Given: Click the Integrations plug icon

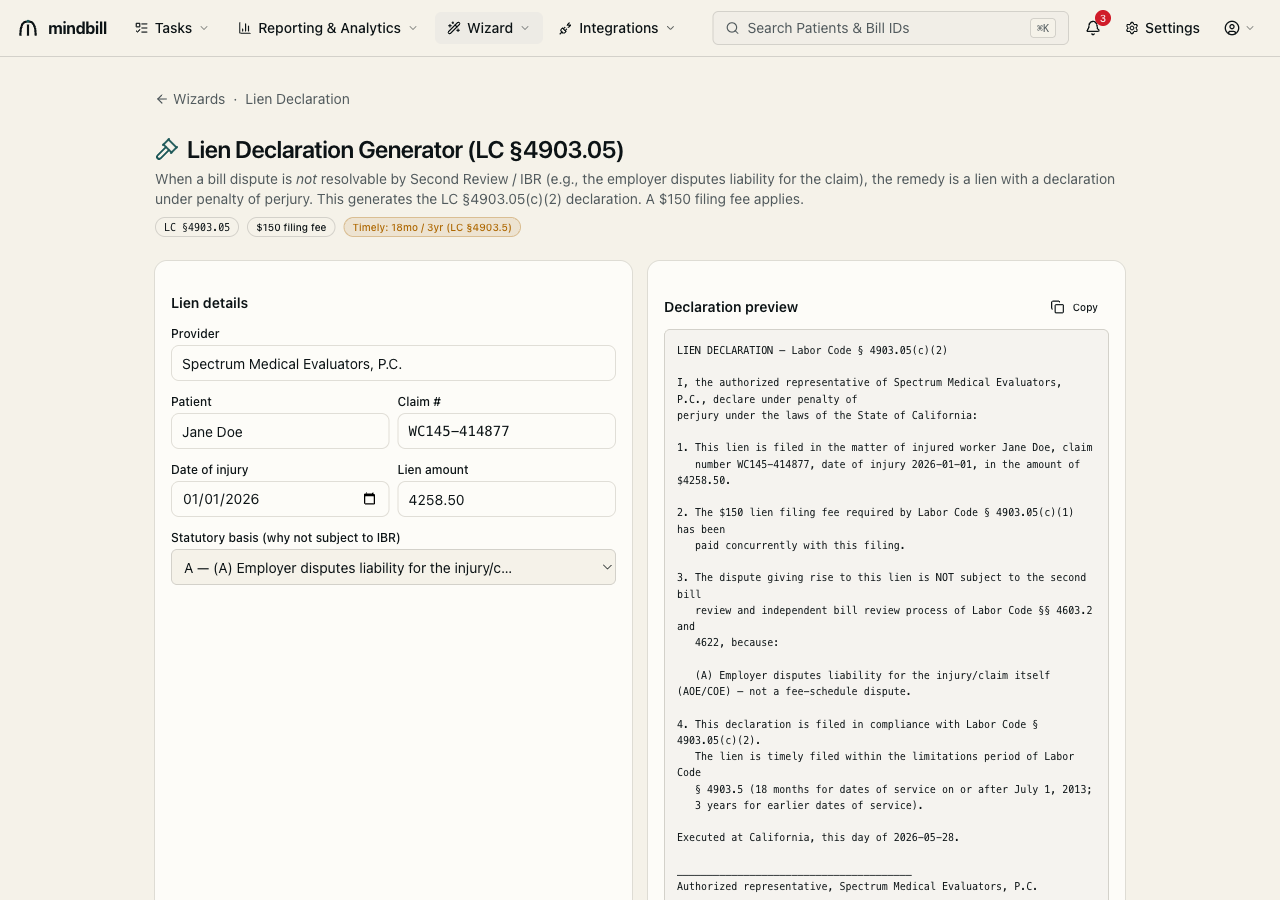Looking at the screenshot, I should (x=566, y=28).
